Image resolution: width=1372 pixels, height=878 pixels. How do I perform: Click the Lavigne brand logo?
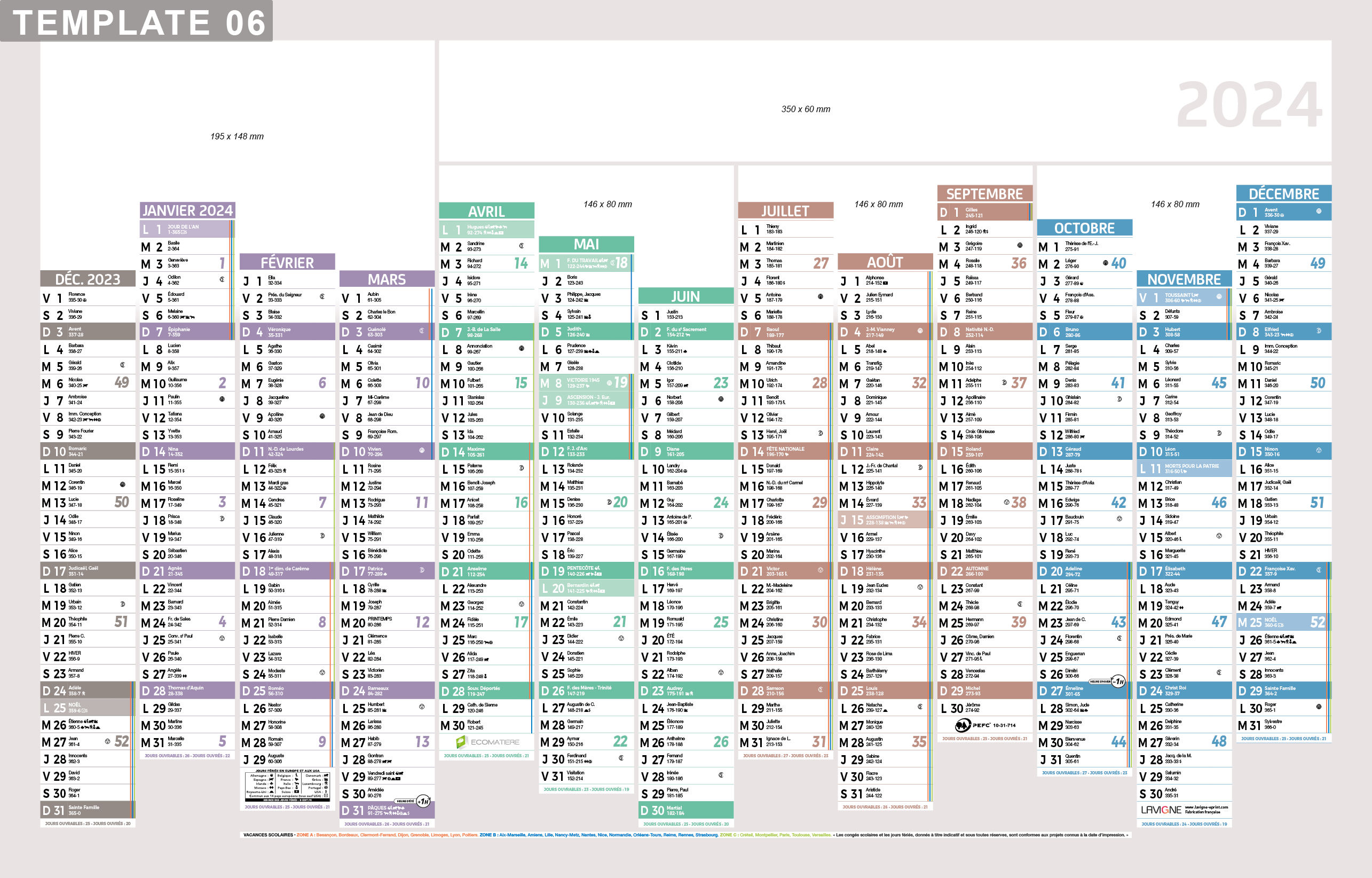click(1161, 810)
